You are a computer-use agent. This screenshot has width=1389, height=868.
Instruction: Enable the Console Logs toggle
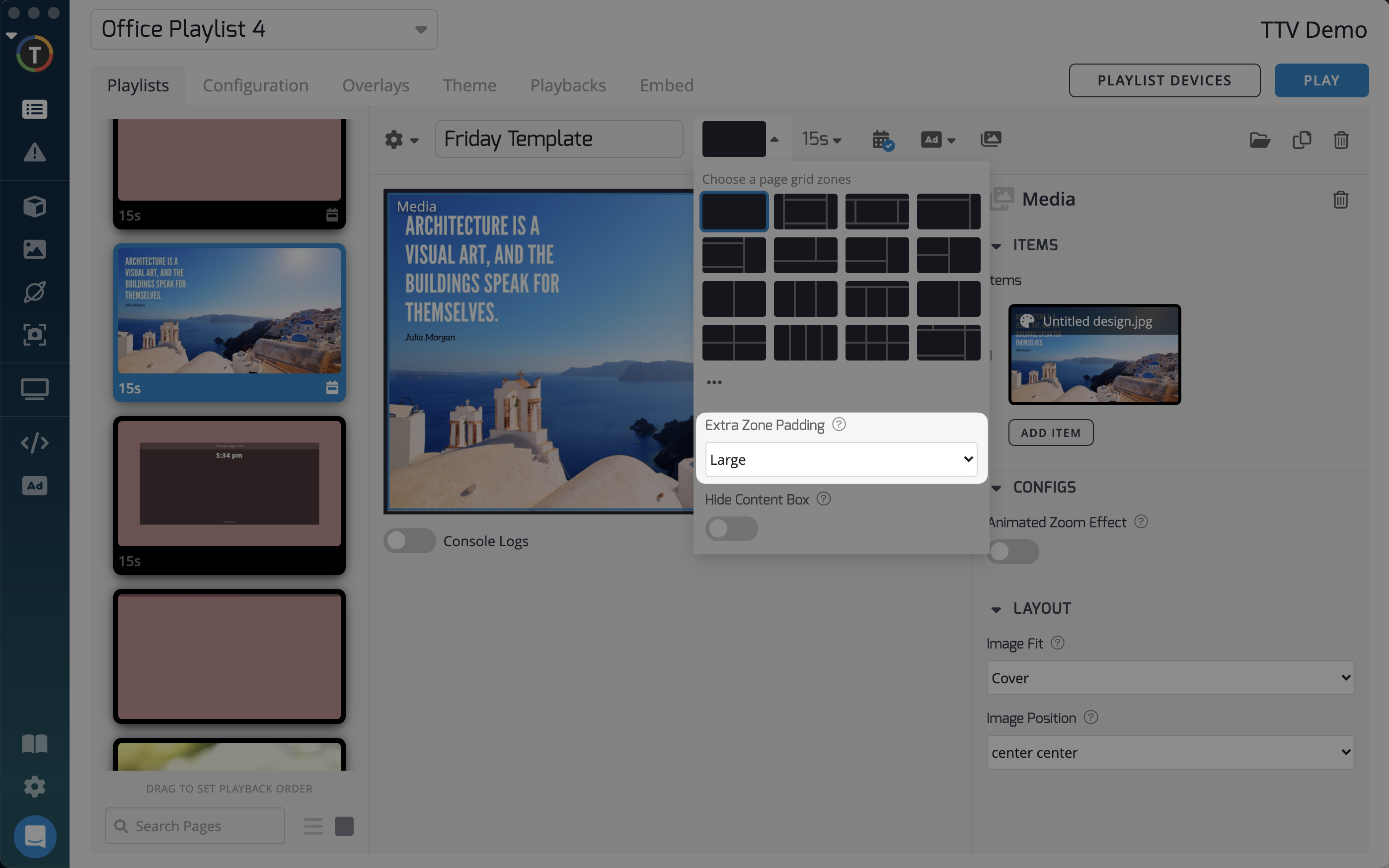pyautogui.click(x=409, y=541)
